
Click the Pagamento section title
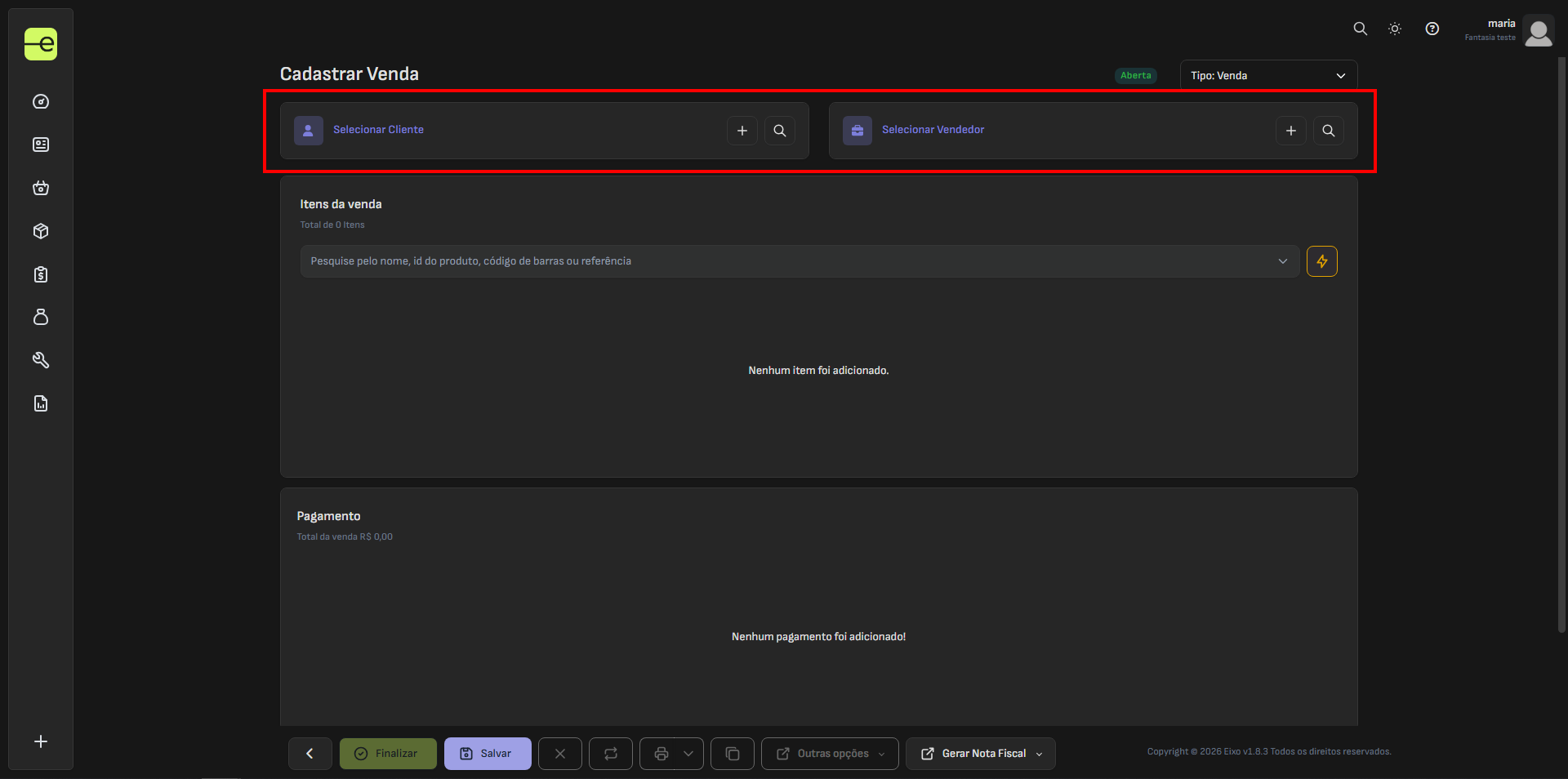coord(328,516)
